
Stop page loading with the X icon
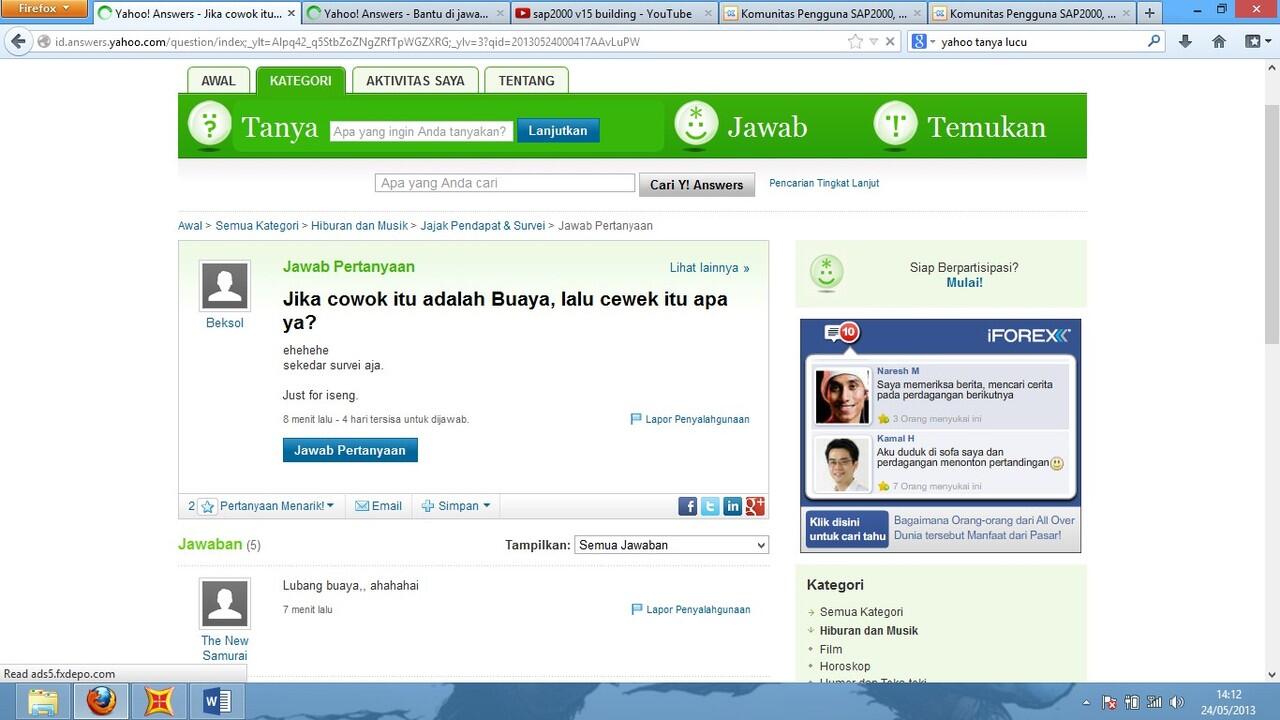(890, 42)
